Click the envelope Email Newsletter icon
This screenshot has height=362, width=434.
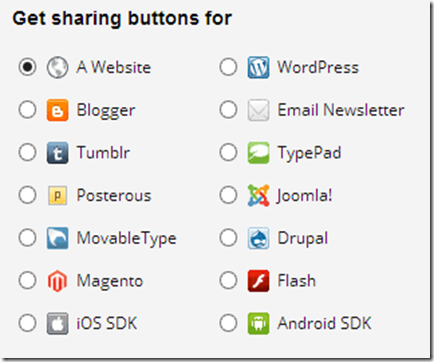pos(258,110)
